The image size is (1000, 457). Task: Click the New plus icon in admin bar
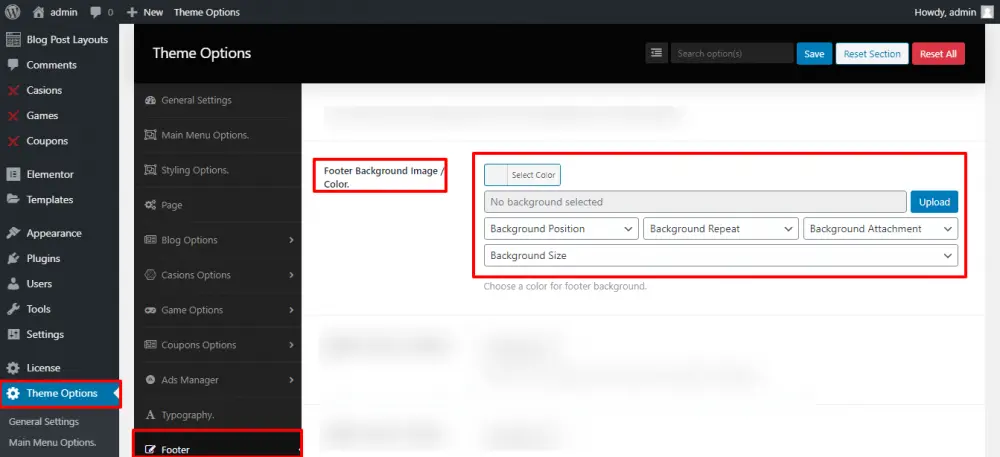pyautogui.click(x=132, y=12)
